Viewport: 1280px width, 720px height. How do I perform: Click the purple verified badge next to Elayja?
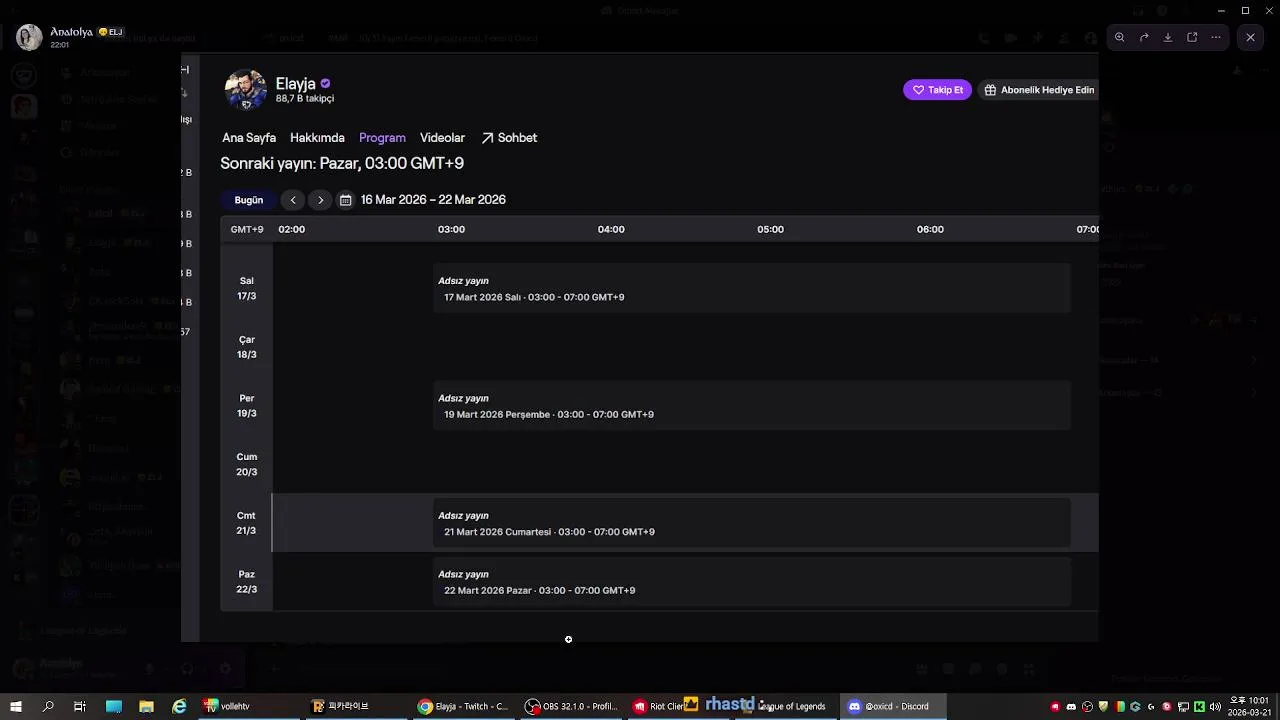[x=325, y=84]
